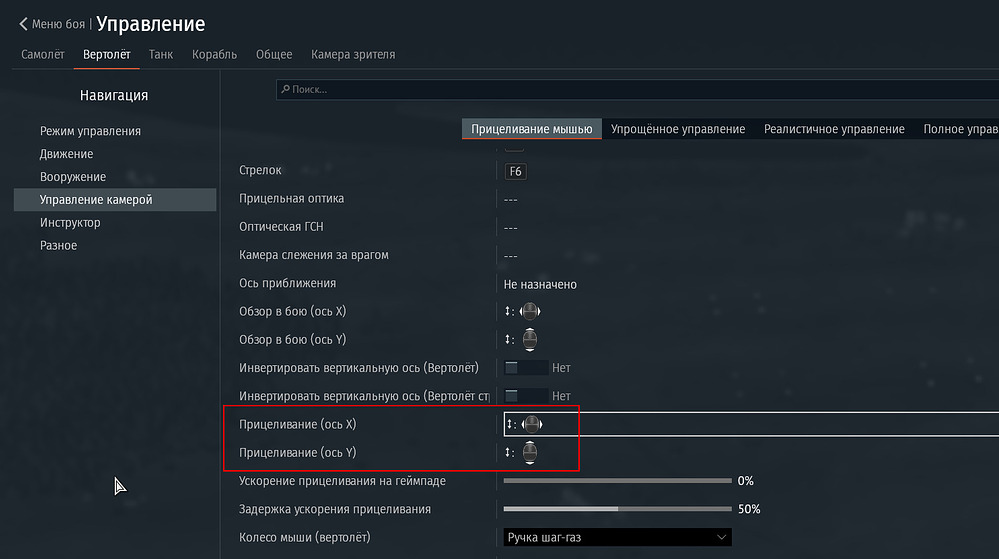The width and height of the screenshot is (999, 559).
Task: Select Управление камерой navigation item
Action: click(115, 200)
